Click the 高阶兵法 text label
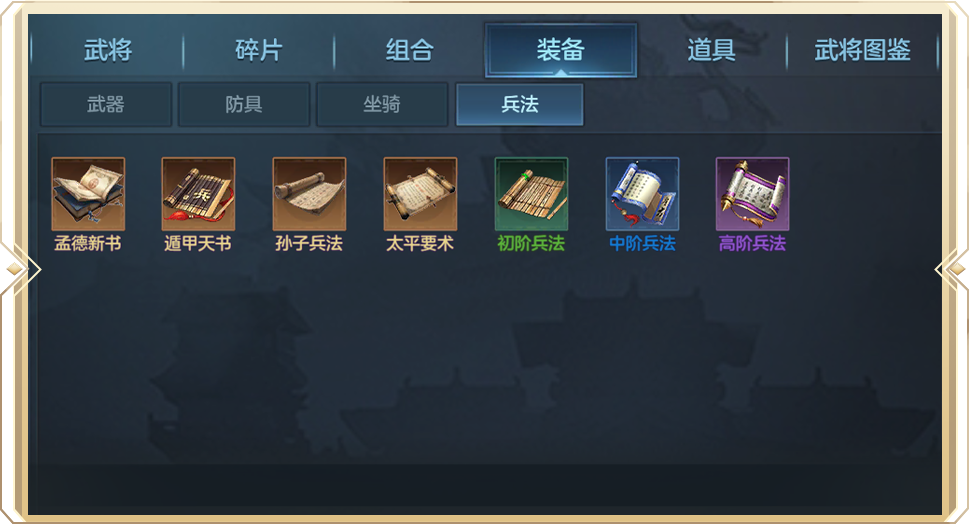Viewport: 969px width, 524px height. pyautogui.click(x=752, y=243)
